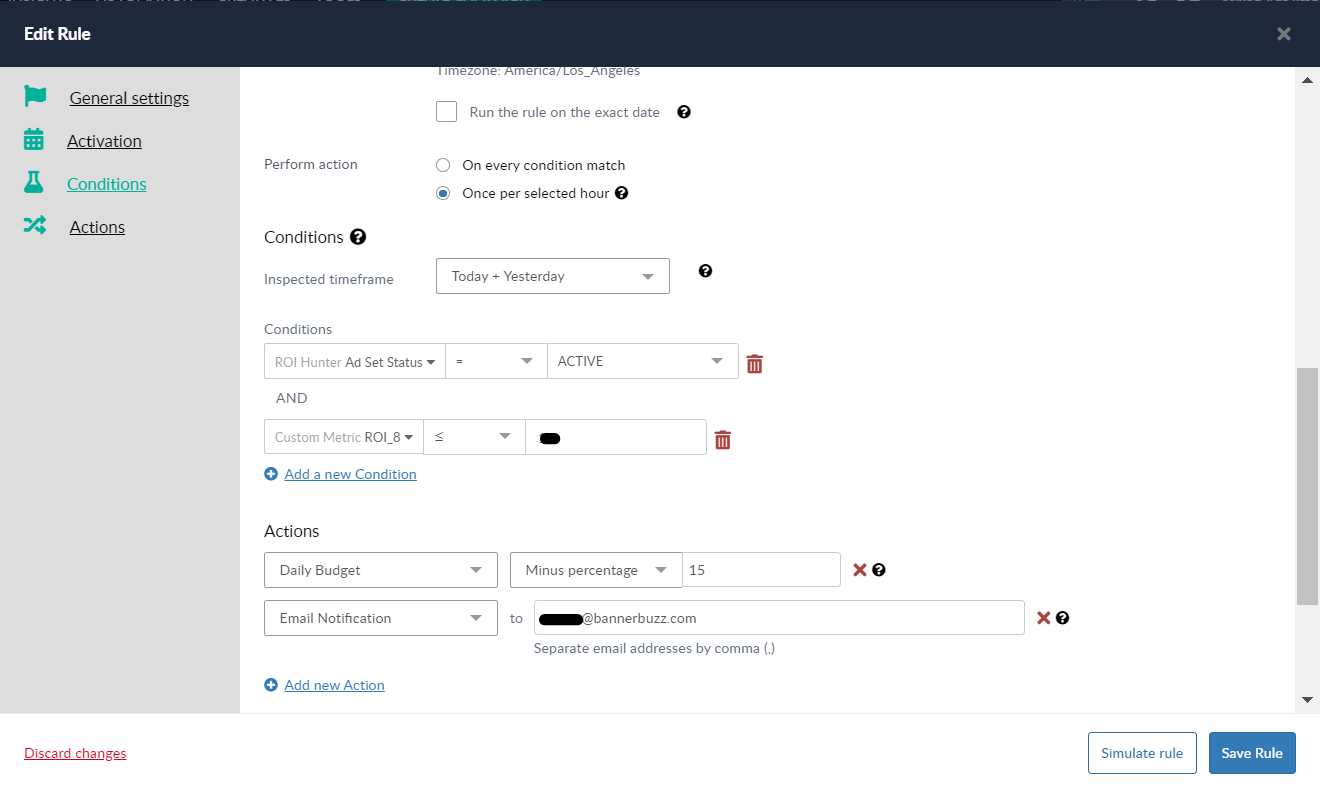
Task: Click the Activation calendar icon
Action: click(x=34, y=140)
